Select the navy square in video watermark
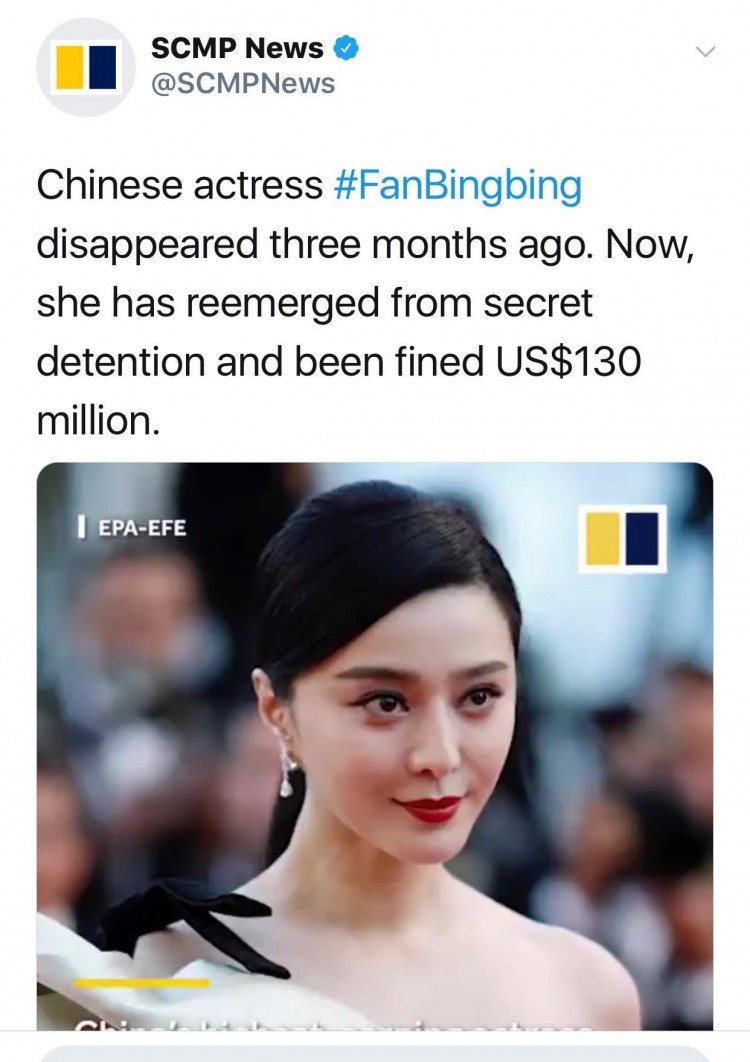This screenshot has width=750, height=1062. (642, 539)
